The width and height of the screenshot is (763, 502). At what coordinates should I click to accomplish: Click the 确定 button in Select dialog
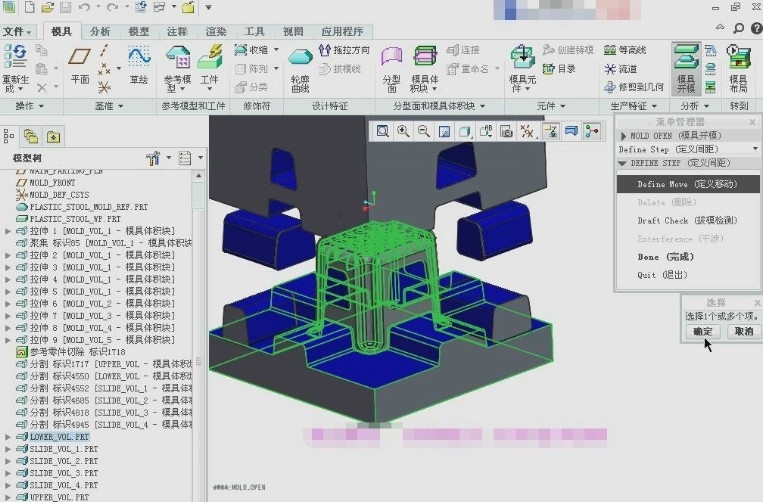coord(703,331)
